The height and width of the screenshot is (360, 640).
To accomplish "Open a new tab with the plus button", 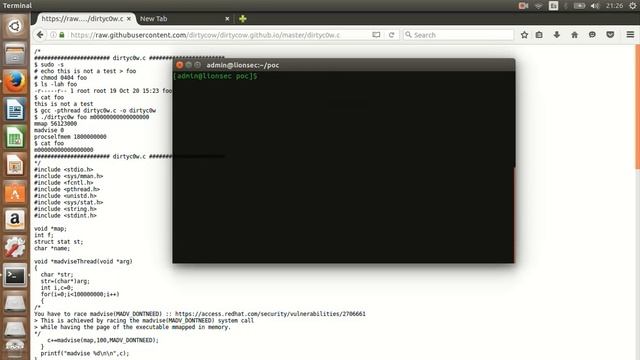I will click(242, 19).
